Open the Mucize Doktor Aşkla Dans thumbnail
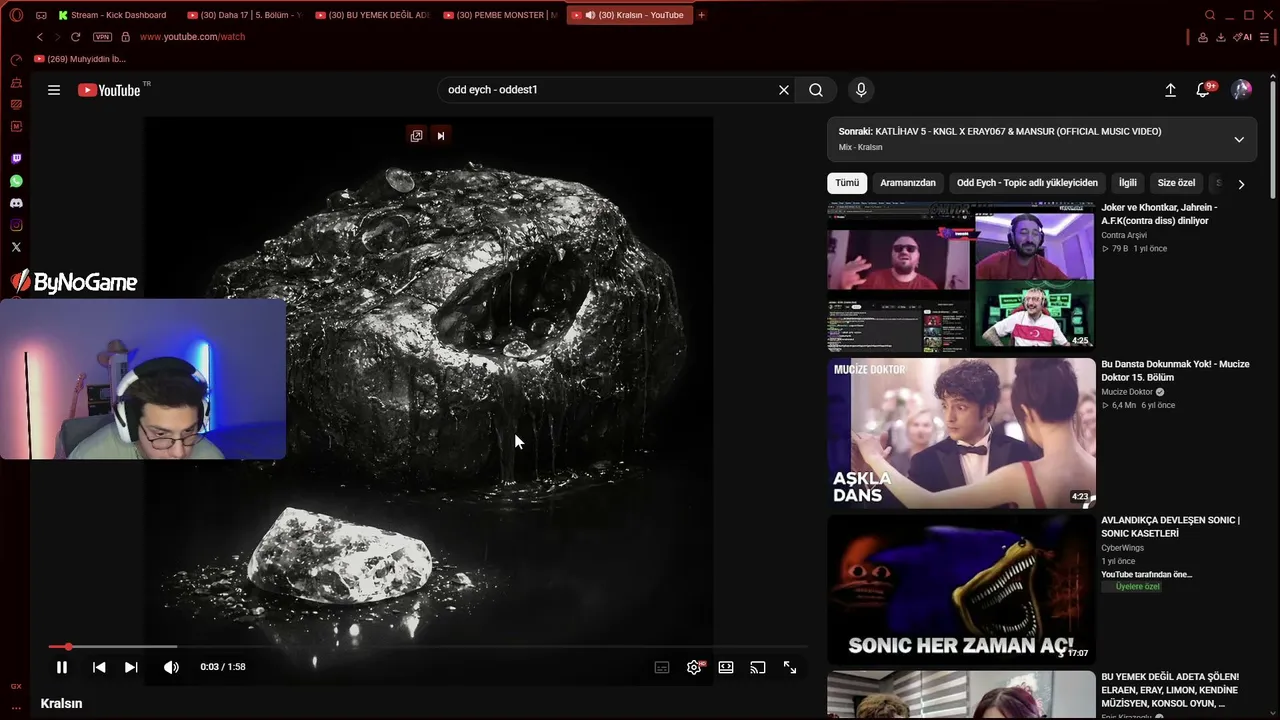The width and height of the screenshot is (1280, 720). coord(961,433)
